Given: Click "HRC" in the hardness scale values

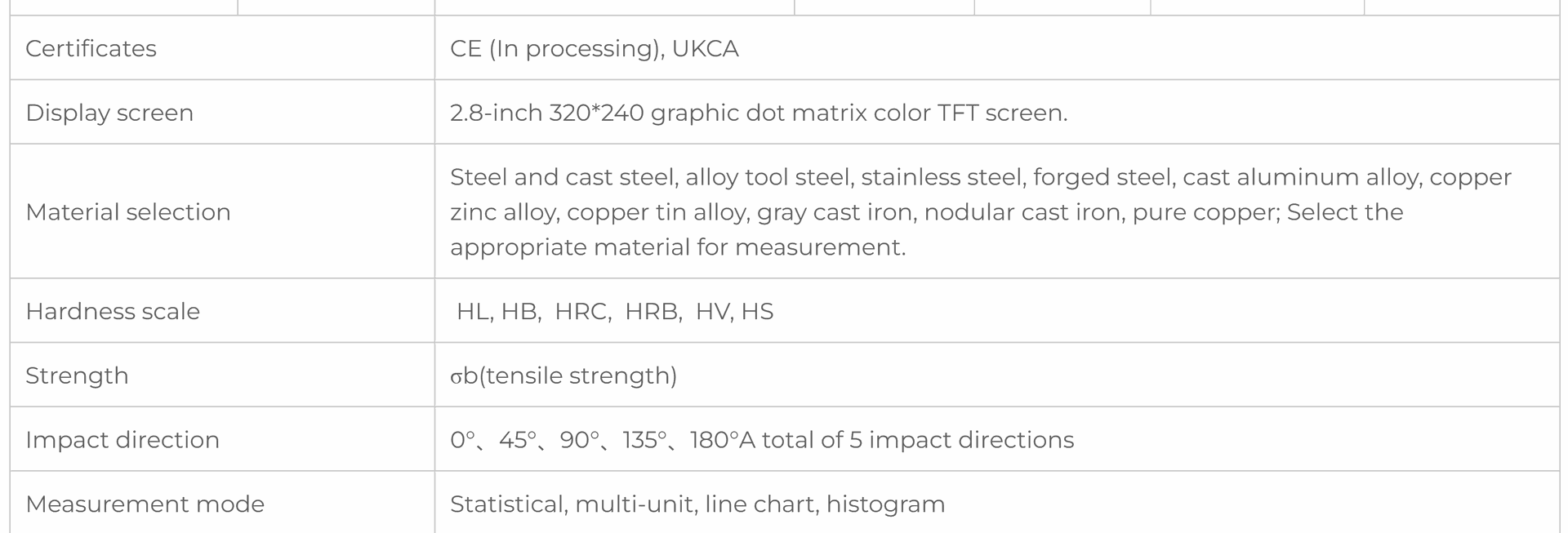Looking at the screenshot, I should 582,312.
